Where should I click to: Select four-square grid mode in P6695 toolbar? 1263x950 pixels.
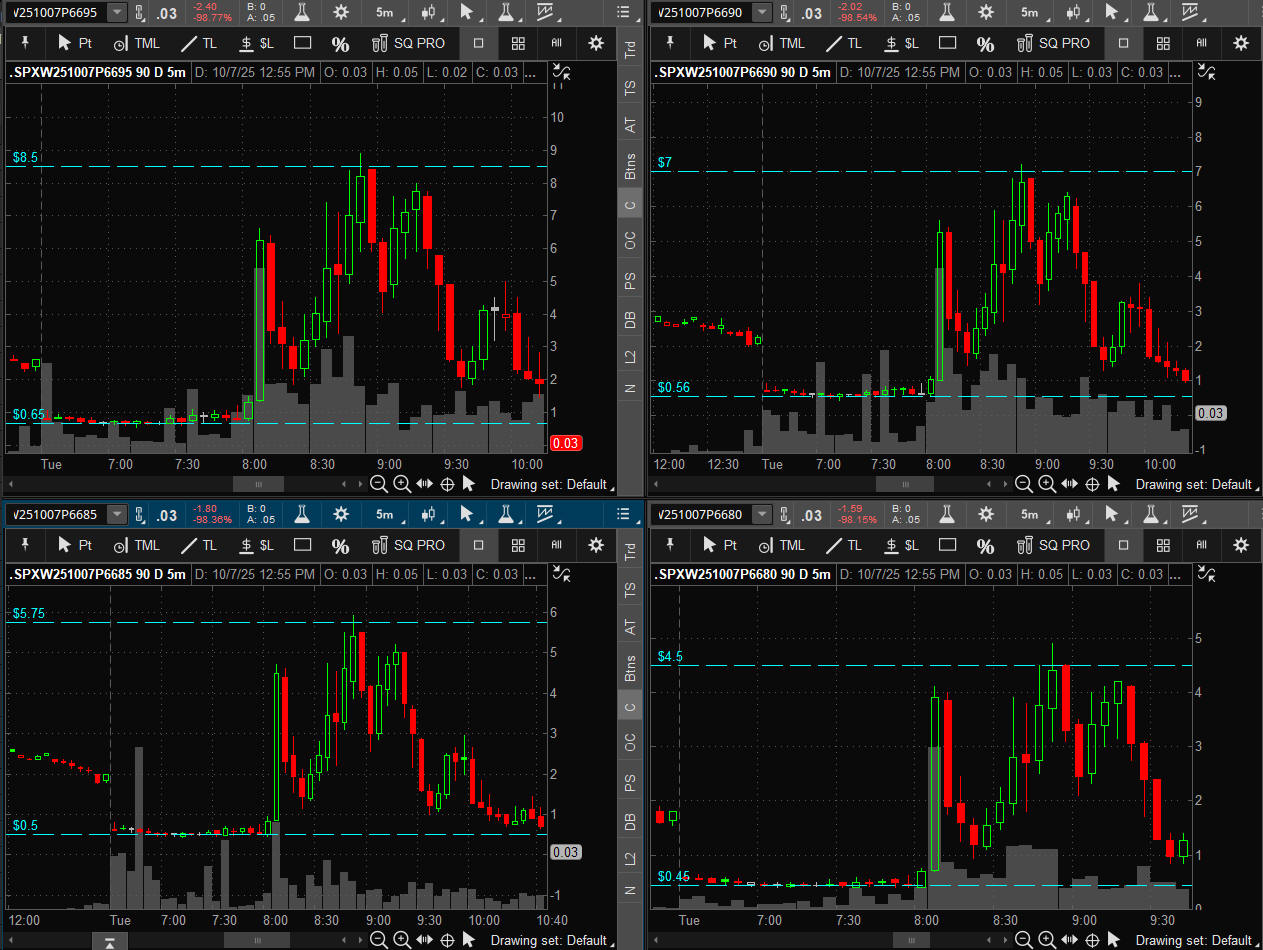click(517, 43)
